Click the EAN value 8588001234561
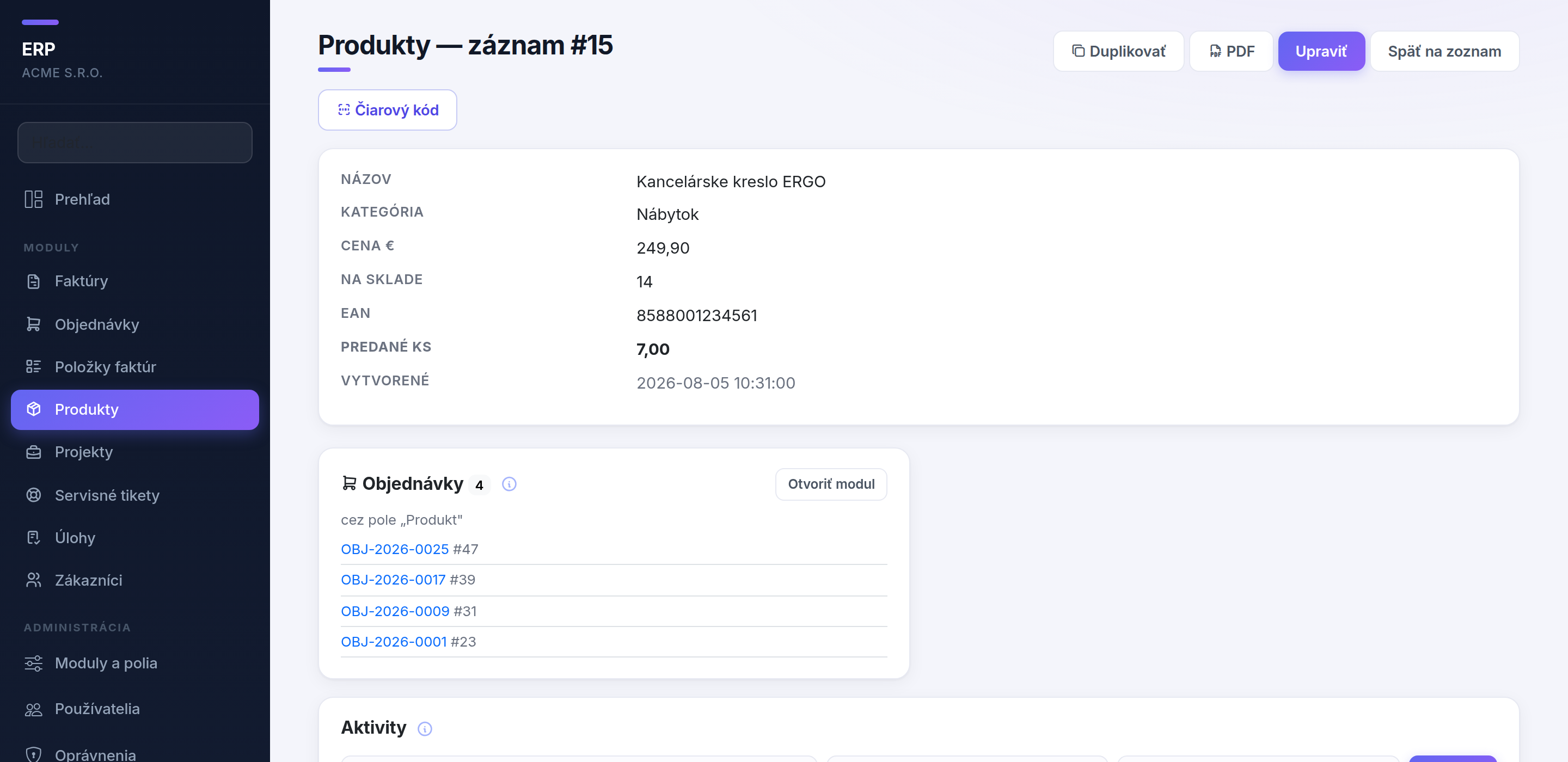 [697, 315]
